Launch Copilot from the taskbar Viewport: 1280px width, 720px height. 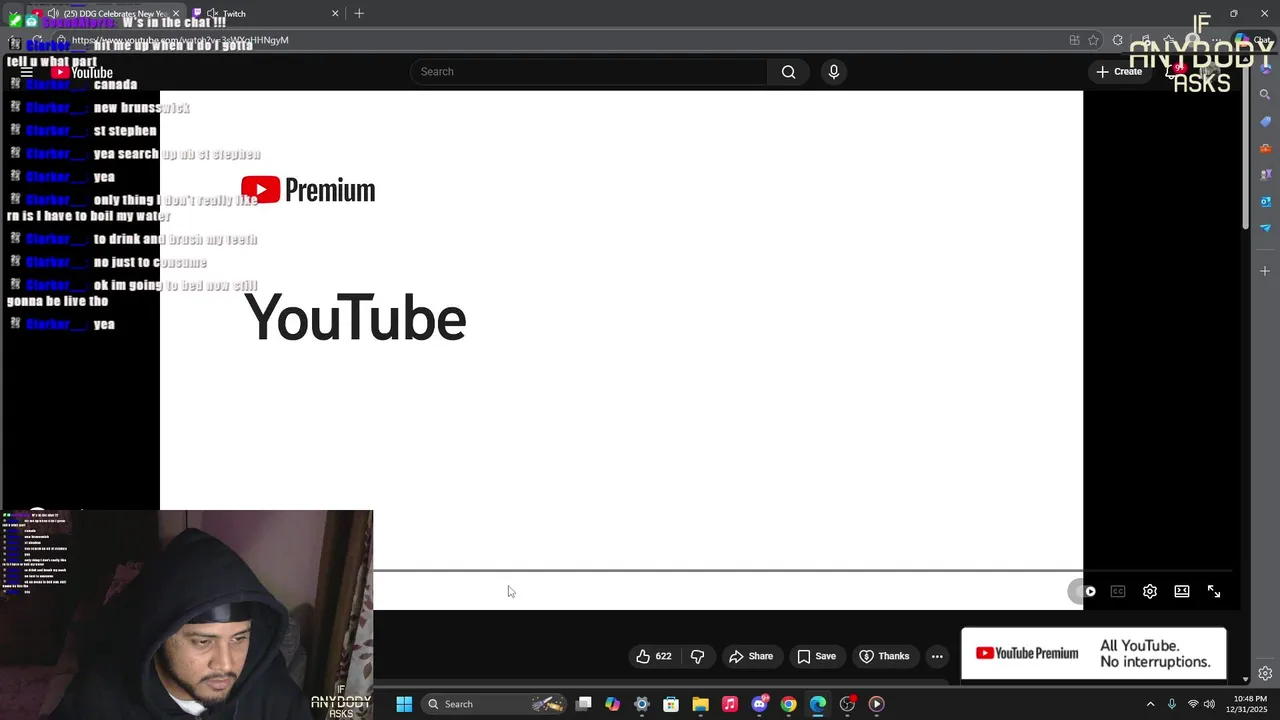point(613,704)
